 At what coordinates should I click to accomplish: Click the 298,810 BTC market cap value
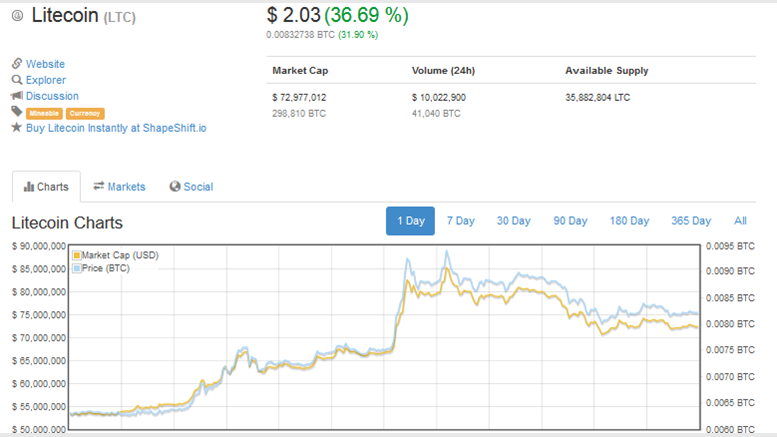click(299, 113)
